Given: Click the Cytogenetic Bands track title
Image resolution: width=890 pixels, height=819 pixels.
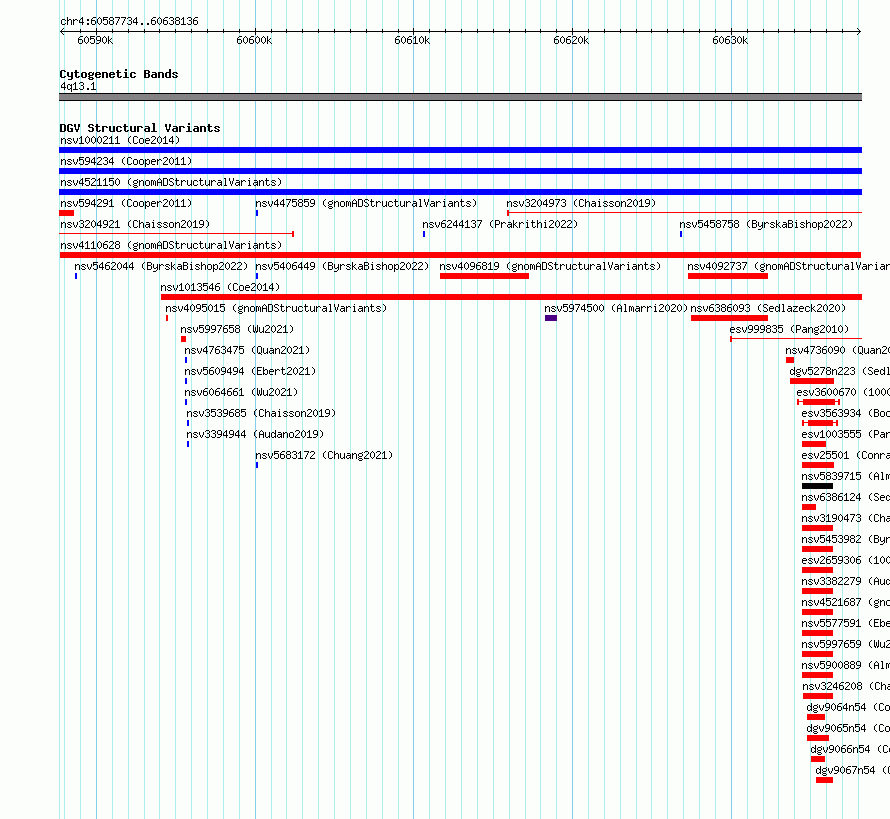Looking at the screenshot, I should click(119, 74).
